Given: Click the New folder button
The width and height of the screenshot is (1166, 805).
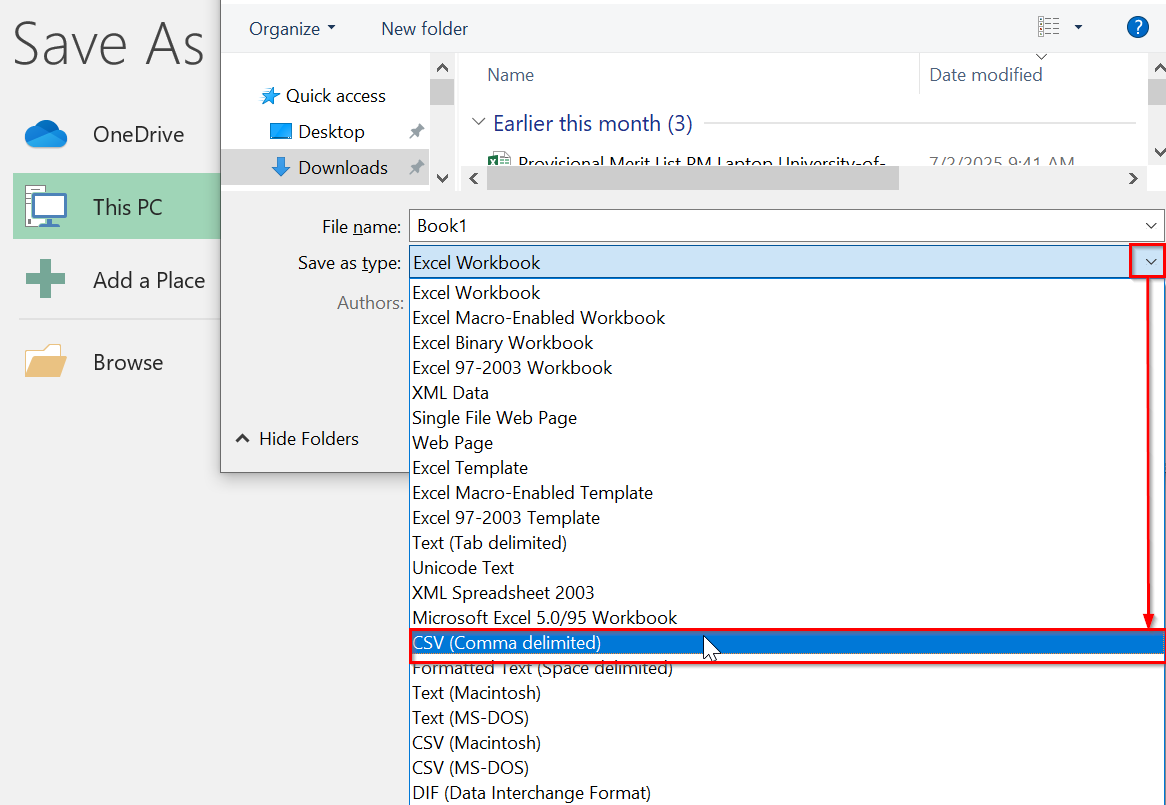Looking at the screenshot, I should click(x=425, y=28).
